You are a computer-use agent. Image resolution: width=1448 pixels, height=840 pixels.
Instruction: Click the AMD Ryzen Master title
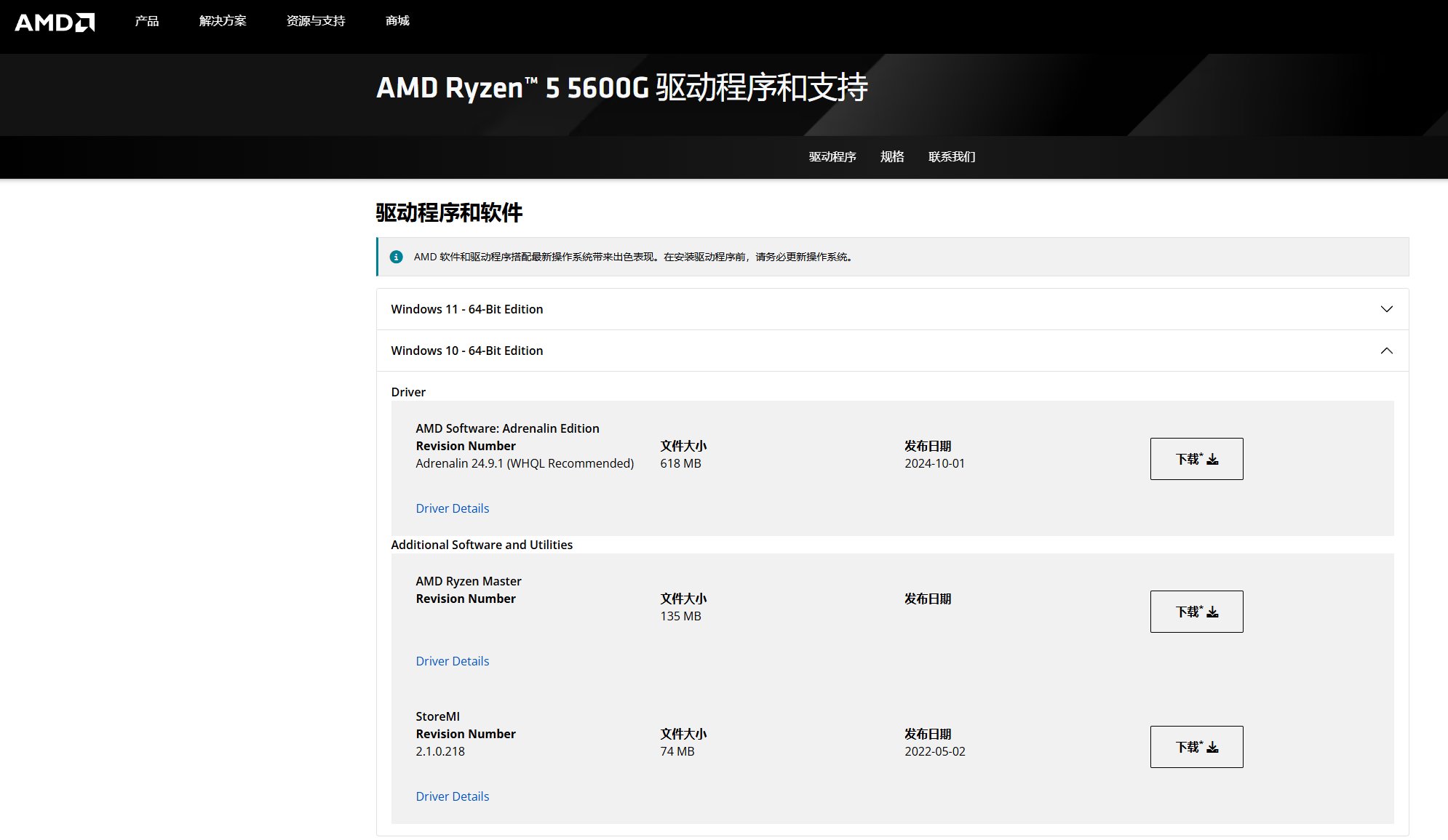point(468,581)
